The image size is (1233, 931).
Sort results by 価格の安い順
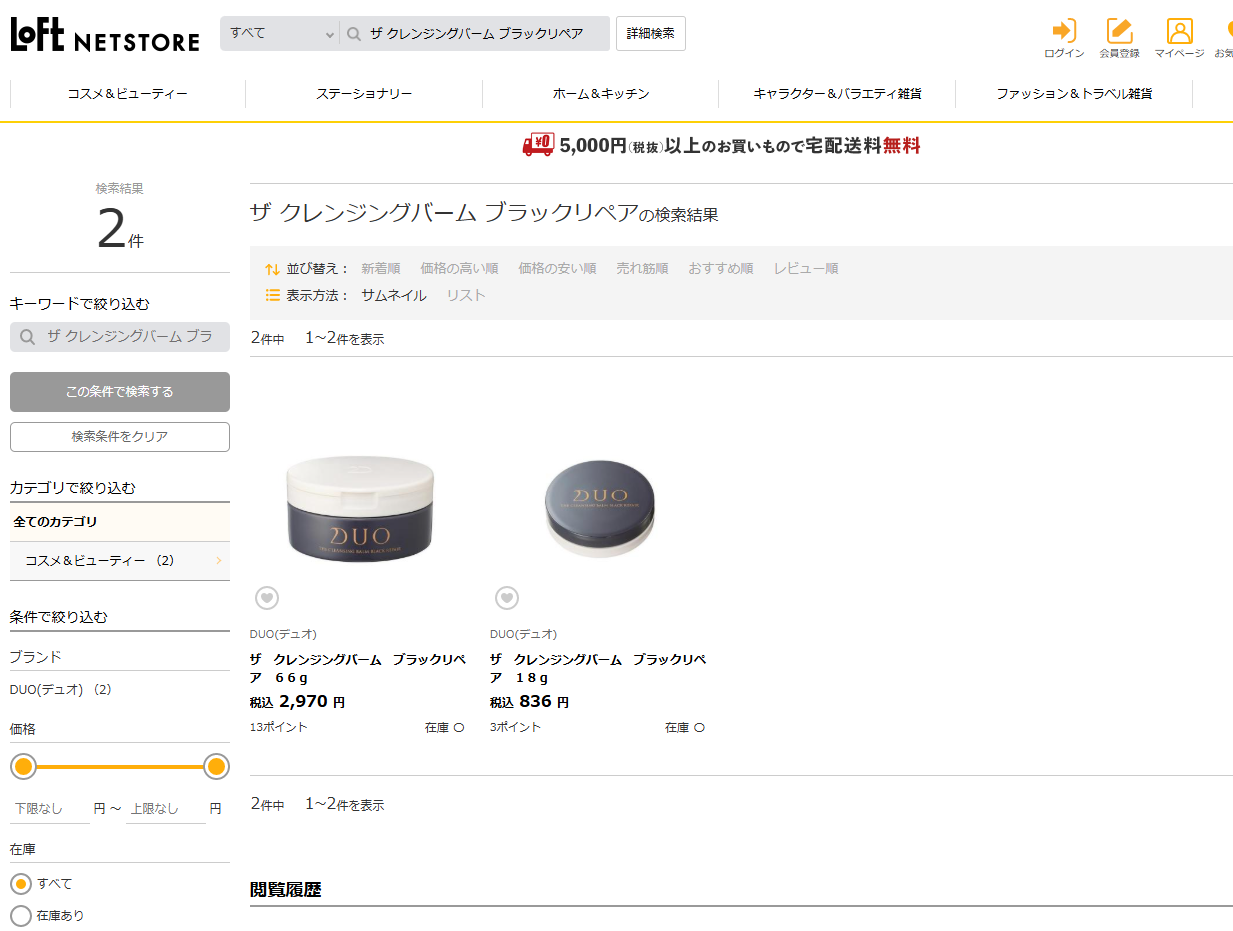click(x=557, y=269)
